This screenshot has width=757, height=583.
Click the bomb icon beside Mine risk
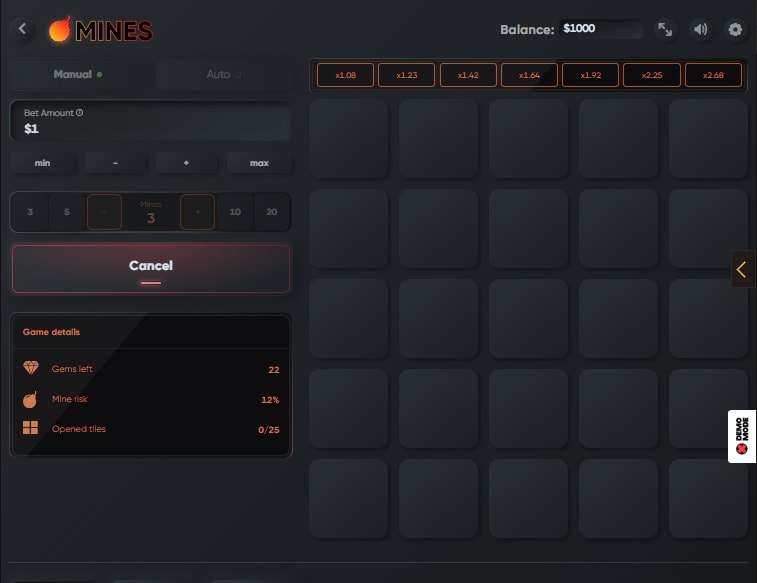point(31,399)
